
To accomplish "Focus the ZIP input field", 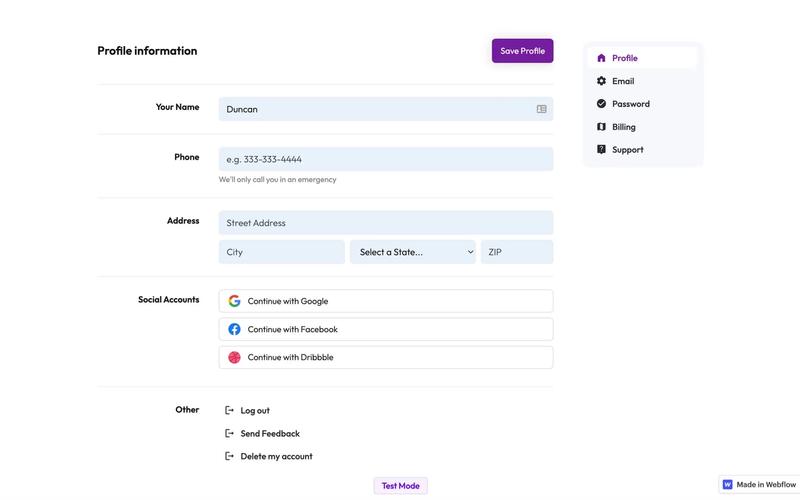I will click(x=517, y=252).
